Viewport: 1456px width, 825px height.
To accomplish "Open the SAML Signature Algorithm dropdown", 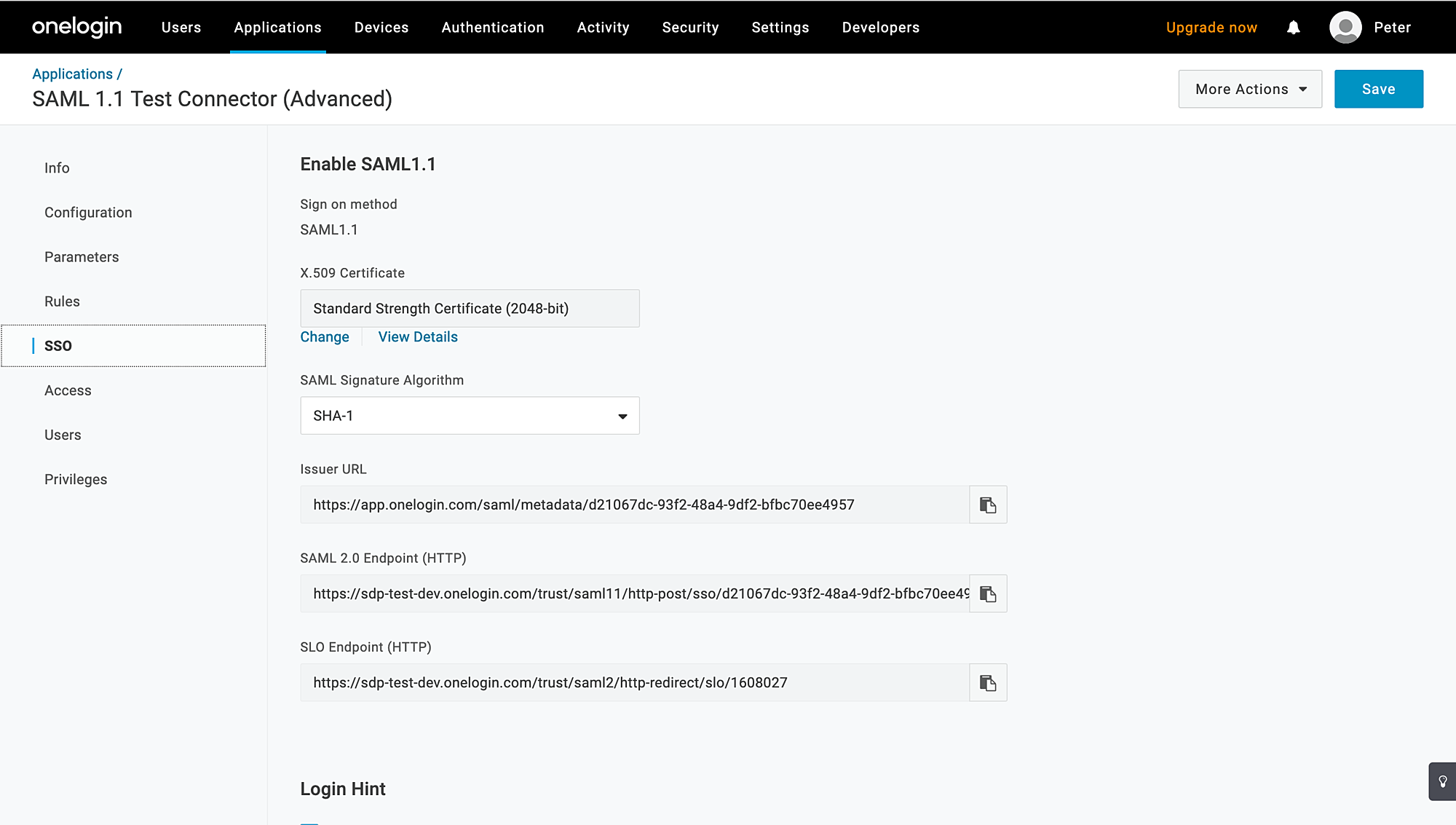I will (x=470, y=416).
